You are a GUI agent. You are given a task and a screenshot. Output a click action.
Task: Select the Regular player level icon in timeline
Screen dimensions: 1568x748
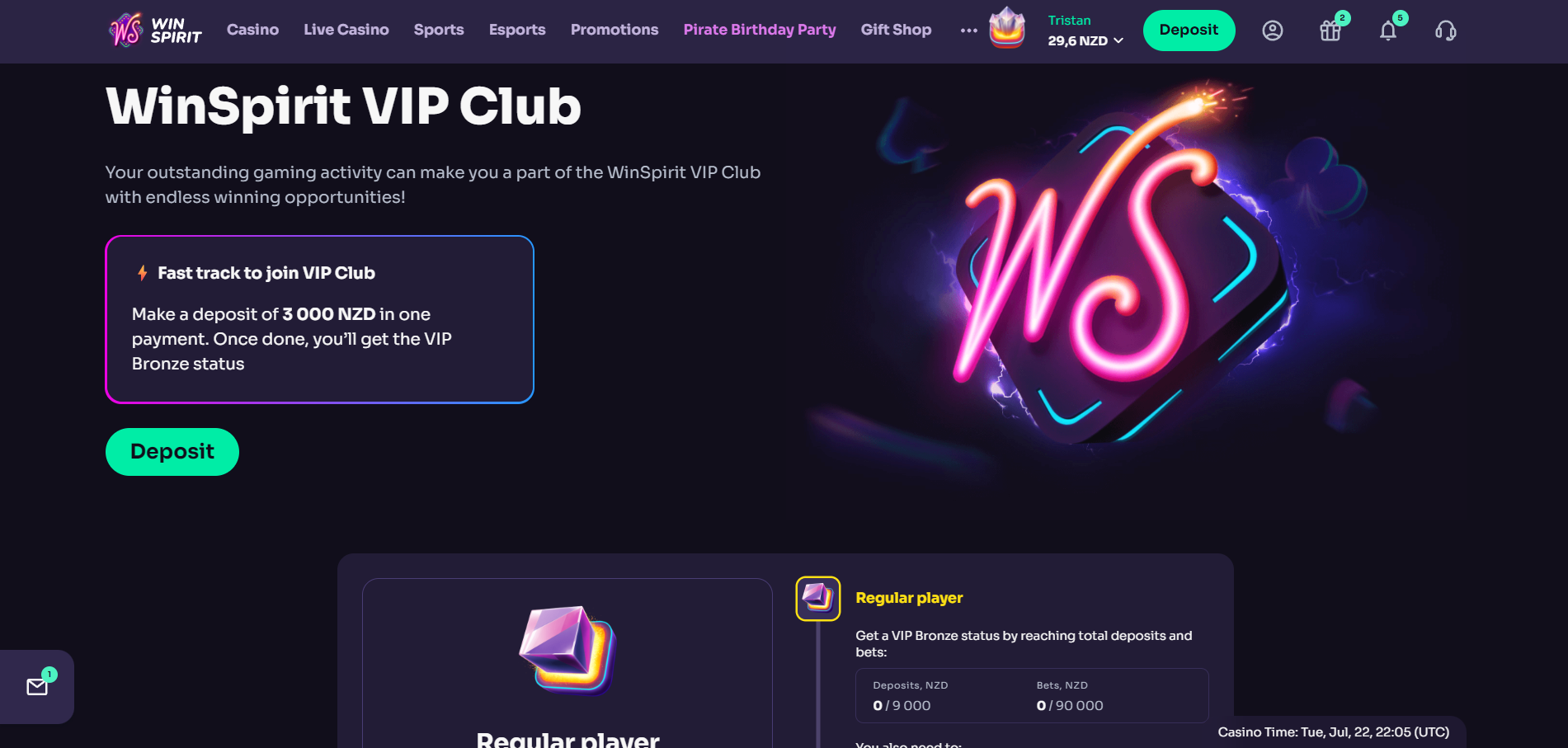click(x=818, y=598)
